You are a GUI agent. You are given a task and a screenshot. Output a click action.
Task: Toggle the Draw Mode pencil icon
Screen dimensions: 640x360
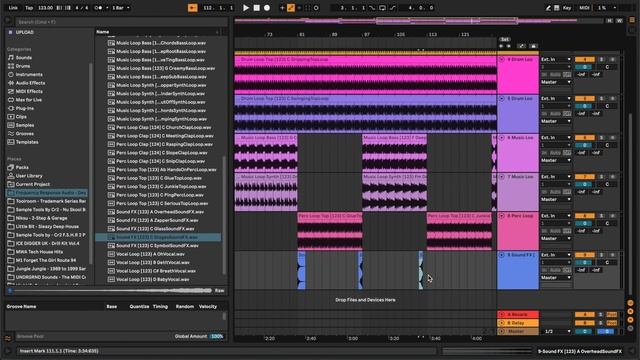click(x=549, y=8)
